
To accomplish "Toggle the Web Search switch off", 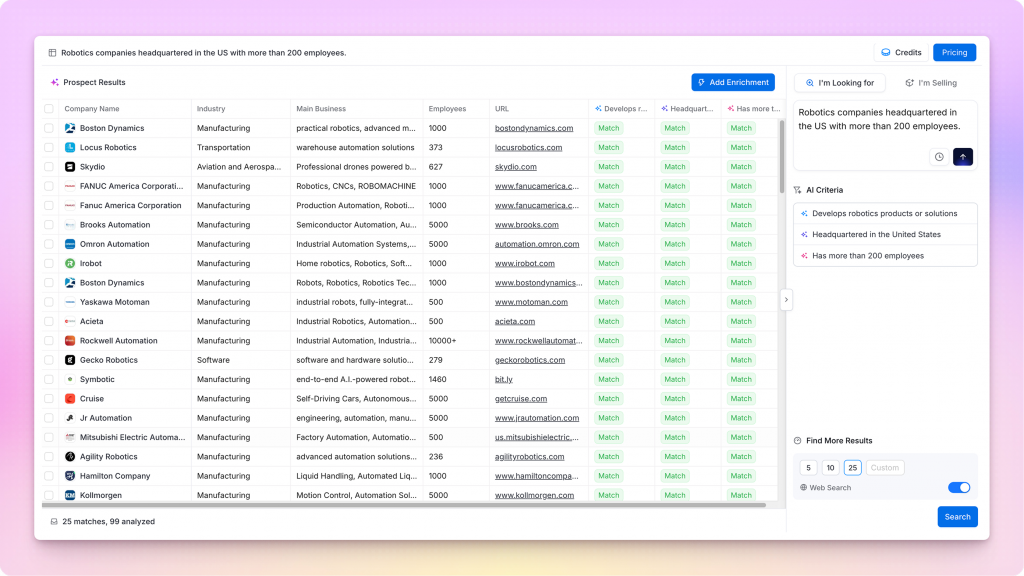I will pos(958,488).
